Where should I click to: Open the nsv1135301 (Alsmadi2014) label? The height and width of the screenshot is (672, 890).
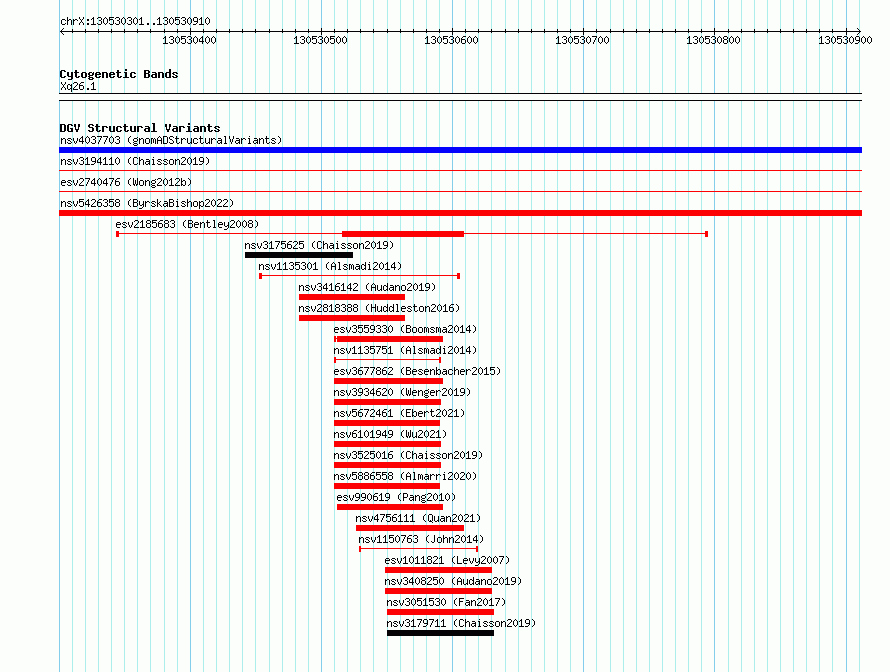click(330, 266)
